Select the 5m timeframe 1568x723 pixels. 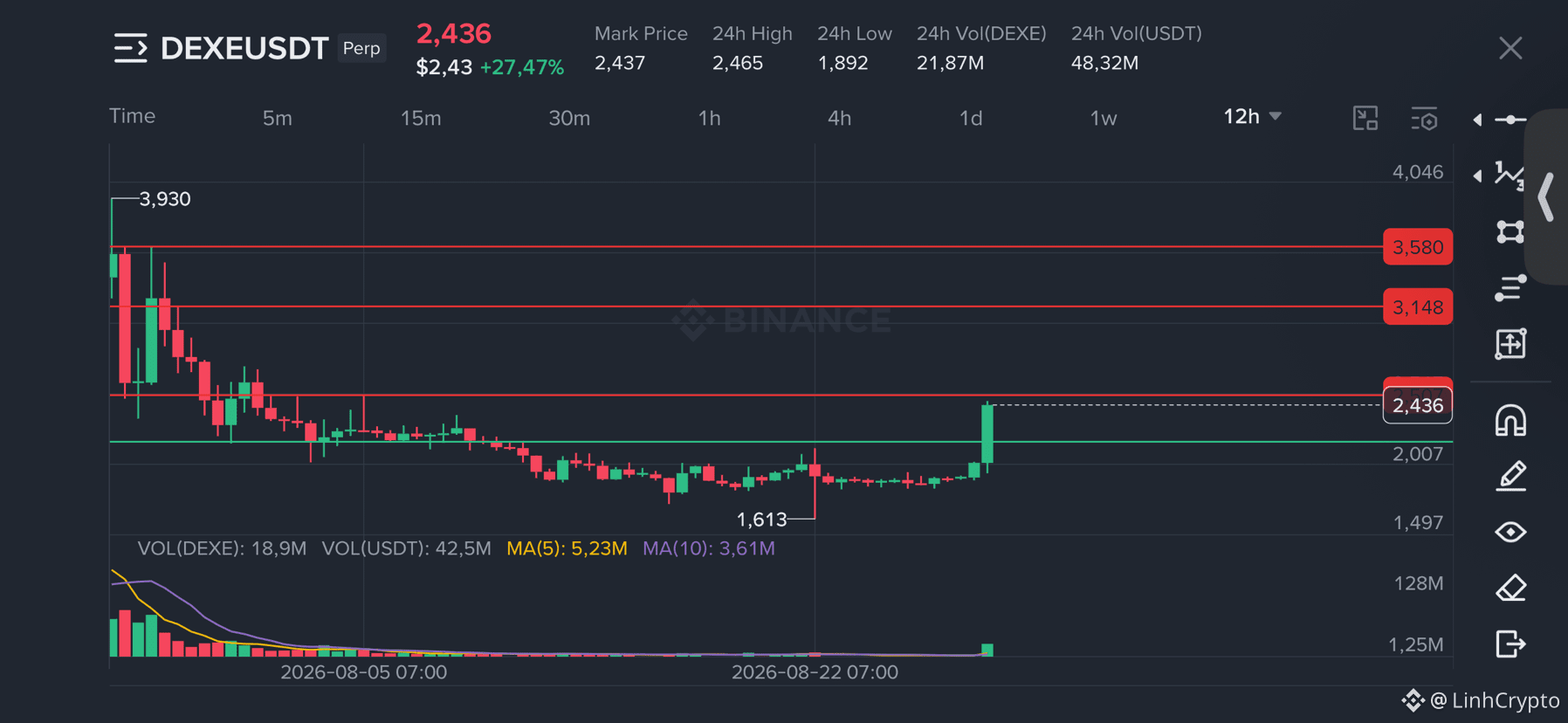pyautogui.click(x=278, y=118)
